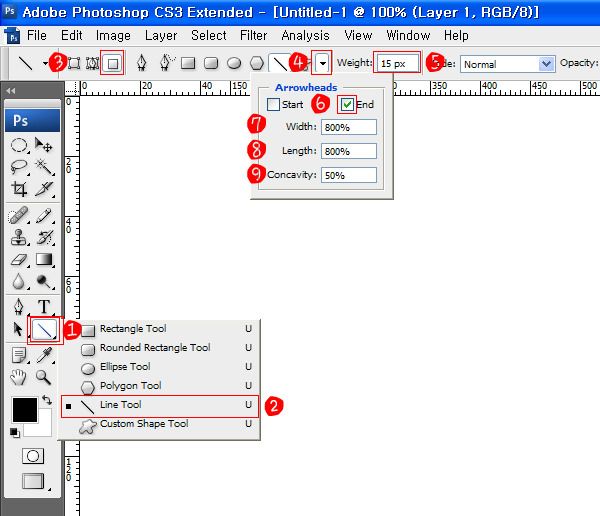Screen dimensions: 600x516
Task: Select the Path Selection tool
Action: coord(18,329)
